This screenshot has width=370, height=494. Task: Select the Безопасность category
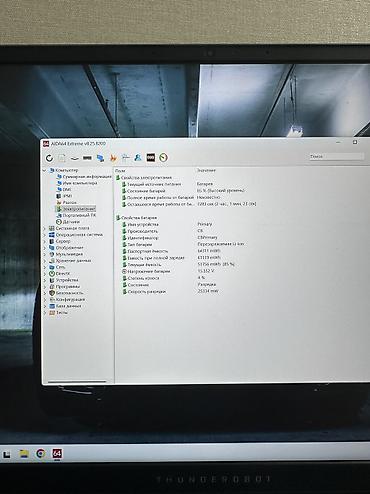(66, 293)
